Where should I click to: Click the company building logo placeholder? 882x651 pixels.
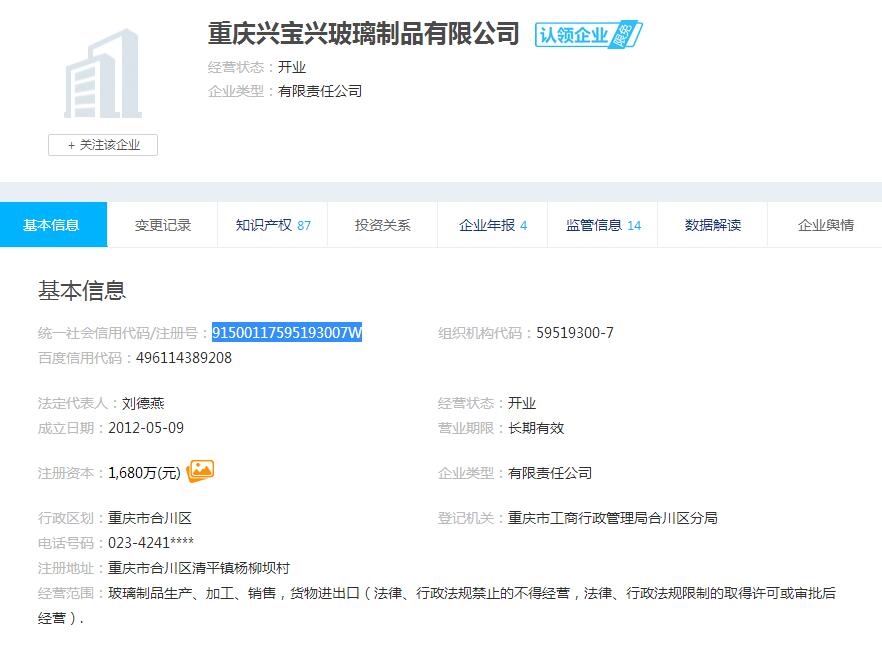103,74
